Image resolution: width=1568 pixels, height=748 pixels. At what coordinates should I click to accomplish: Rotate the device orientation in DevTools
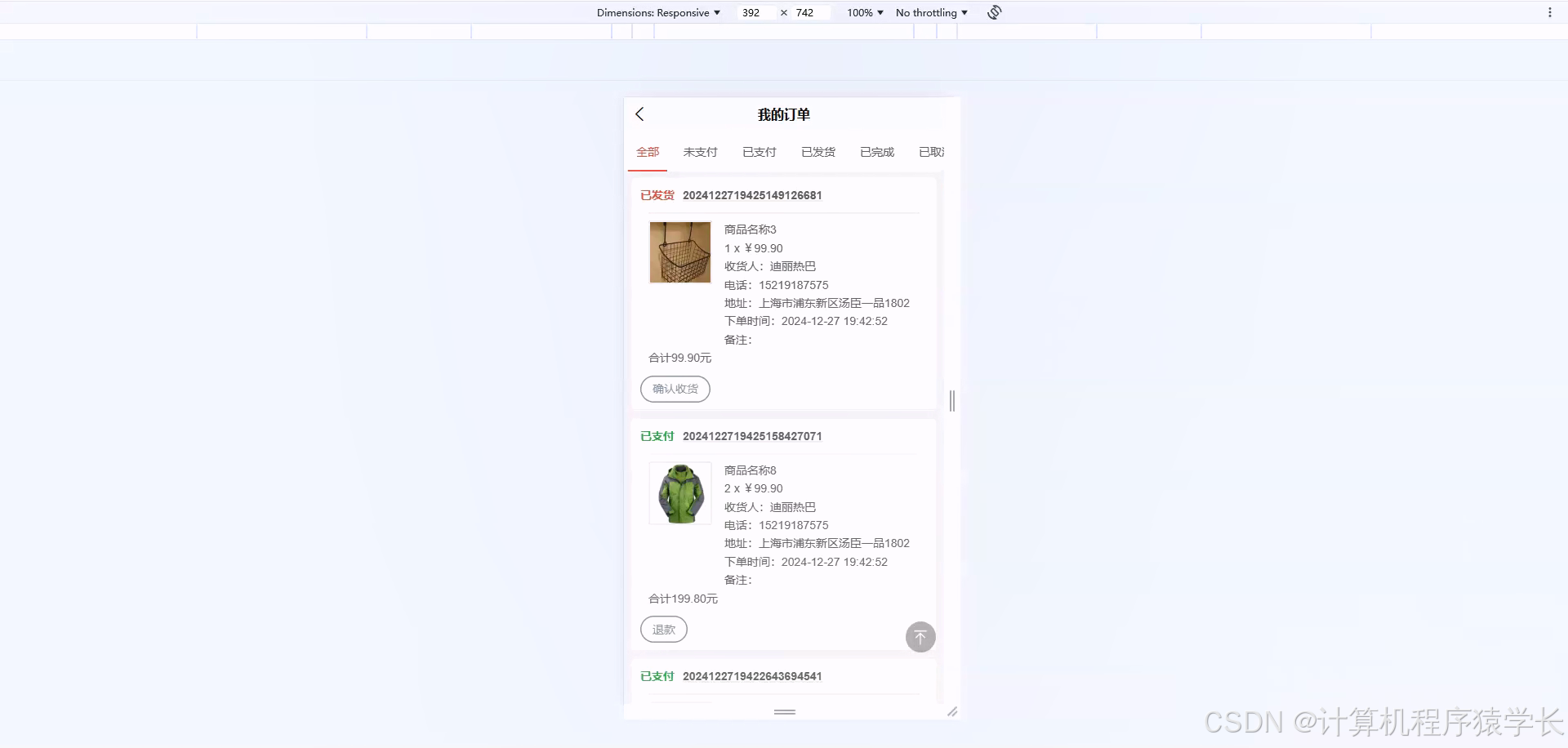[993, 12]
